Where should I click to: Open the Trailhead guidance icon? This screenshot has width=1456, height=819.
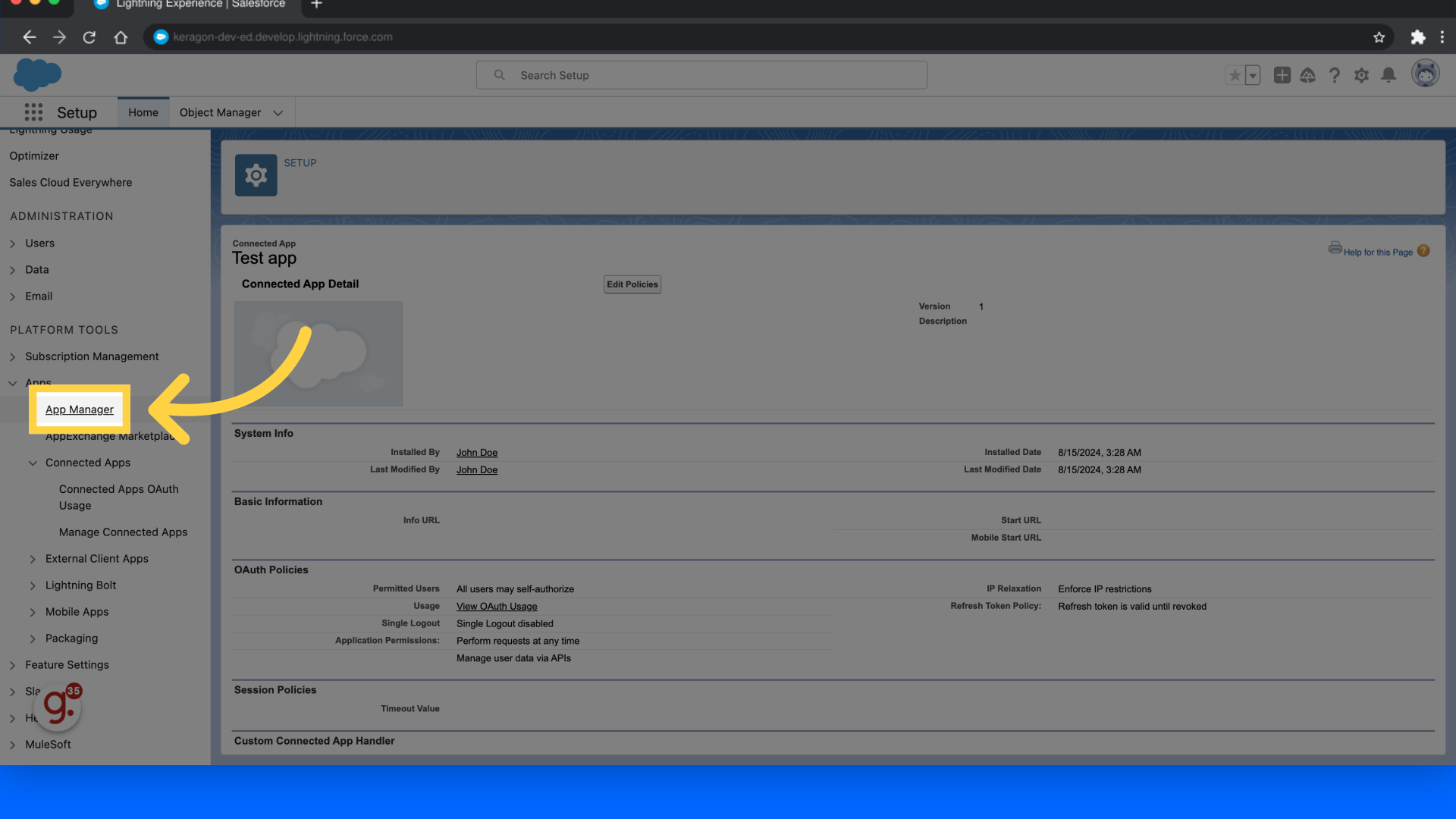[1307, 75]
